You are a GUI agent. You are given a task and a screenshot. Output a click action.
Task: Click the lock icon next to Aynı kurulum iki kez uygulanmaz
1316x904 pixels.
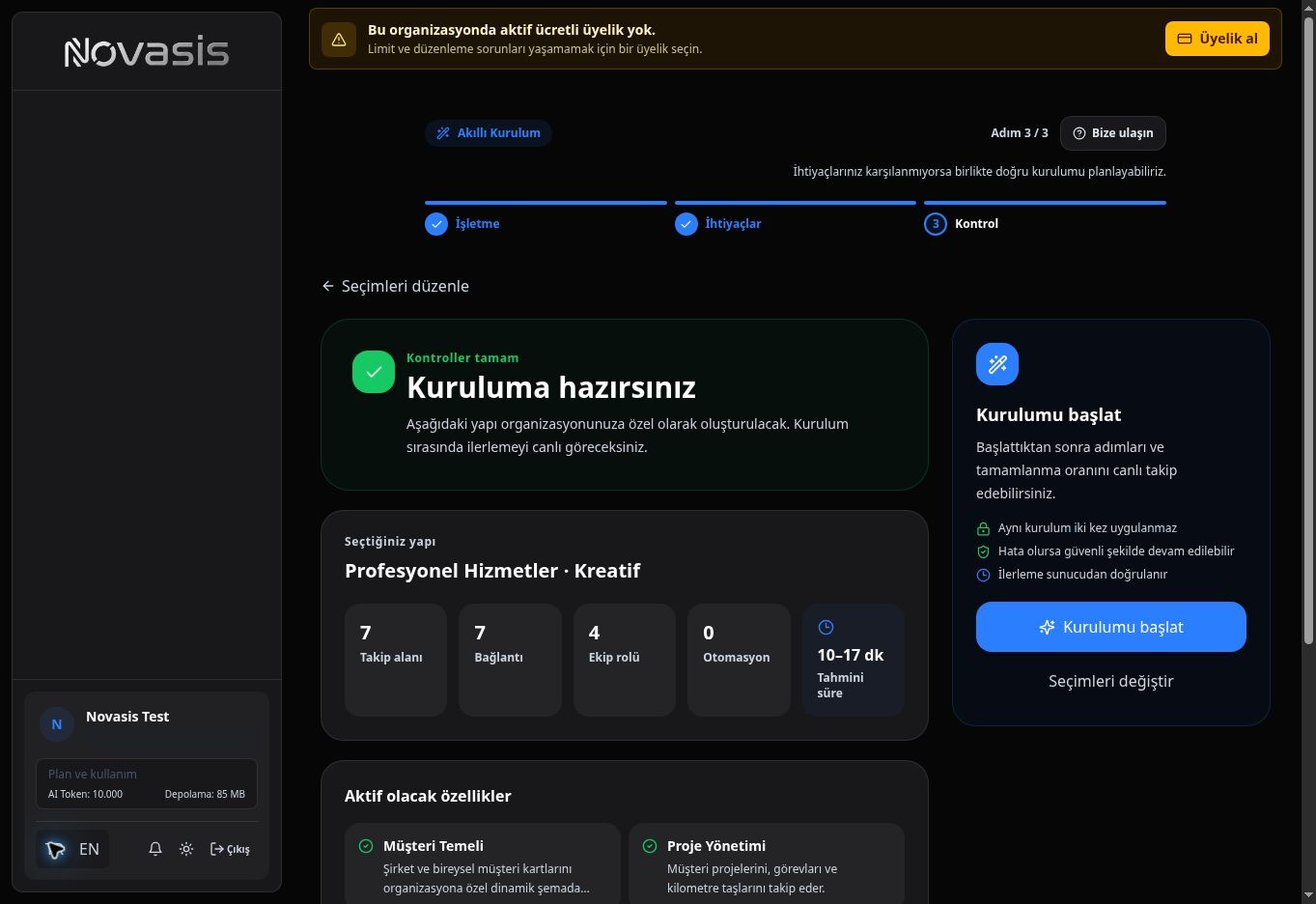[x=983, y=528]
